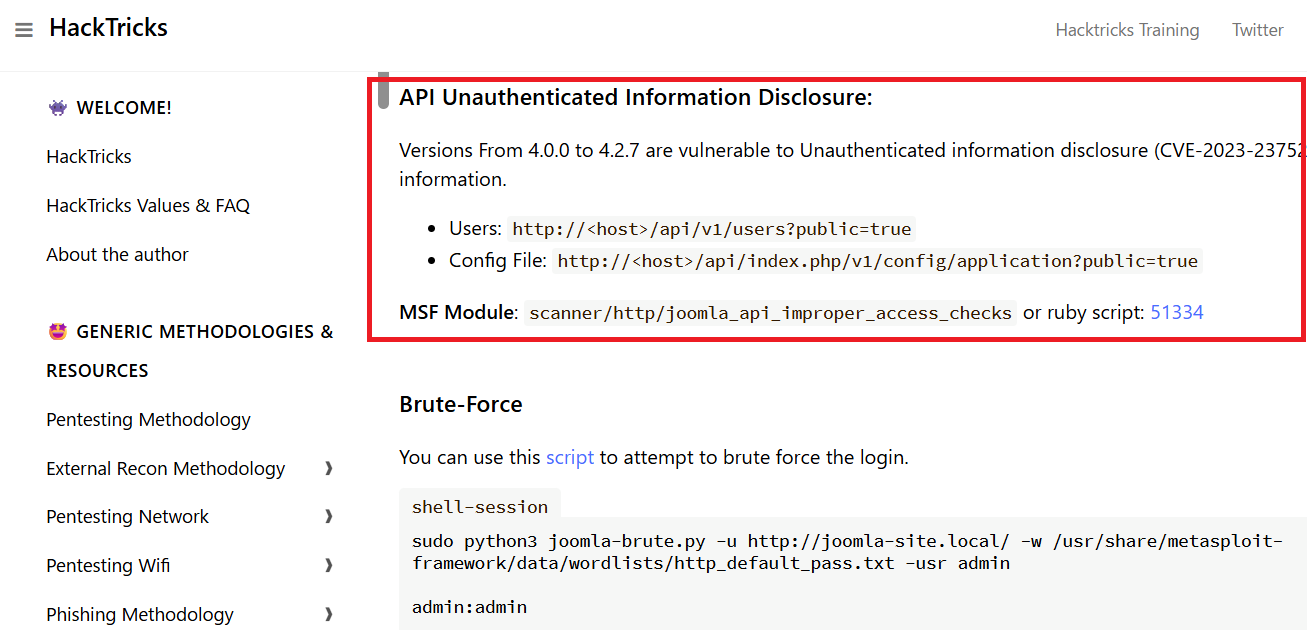Follow the brute force script link
Screen dimensions: 1307x637
click(x=570, y=457)
